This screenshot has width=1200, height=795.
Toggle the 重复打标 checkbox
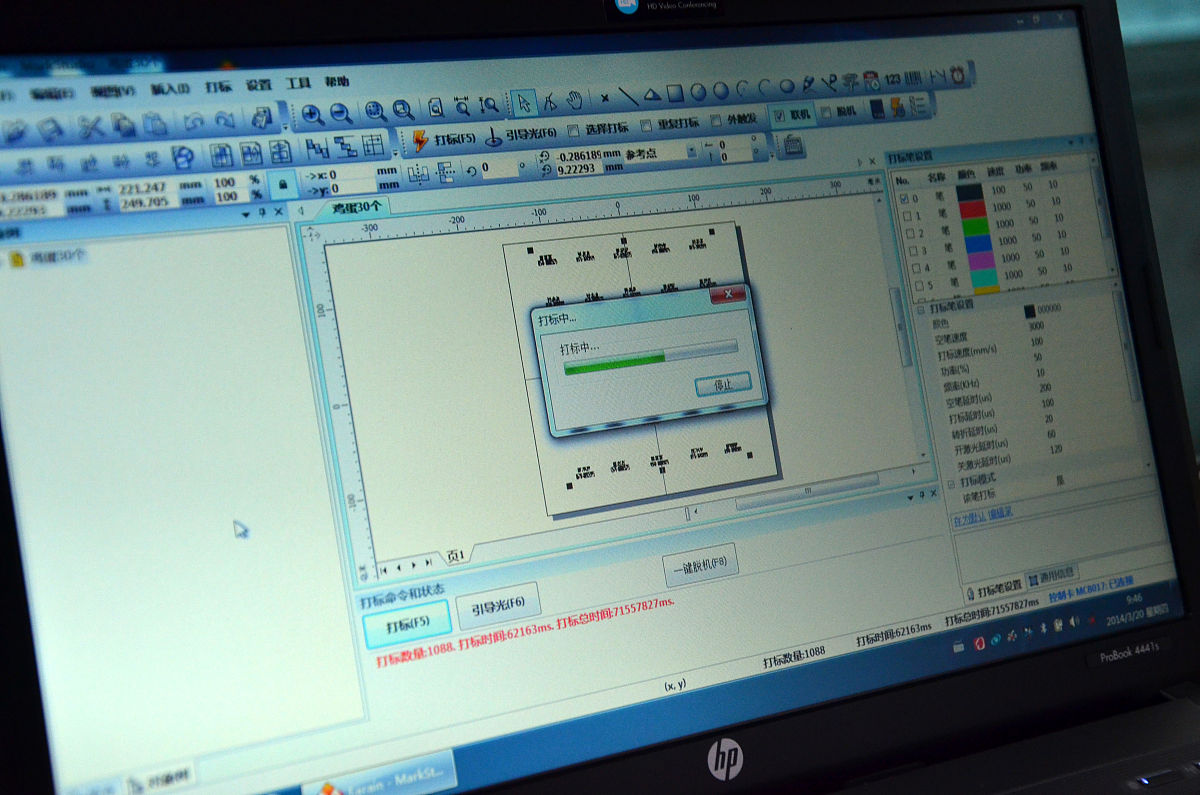click(646, 126)
